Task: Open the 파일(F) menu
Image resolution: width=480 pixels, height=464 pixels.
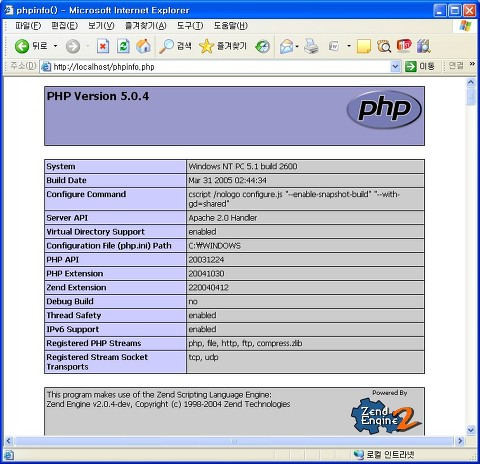Action: click(28, 26)
